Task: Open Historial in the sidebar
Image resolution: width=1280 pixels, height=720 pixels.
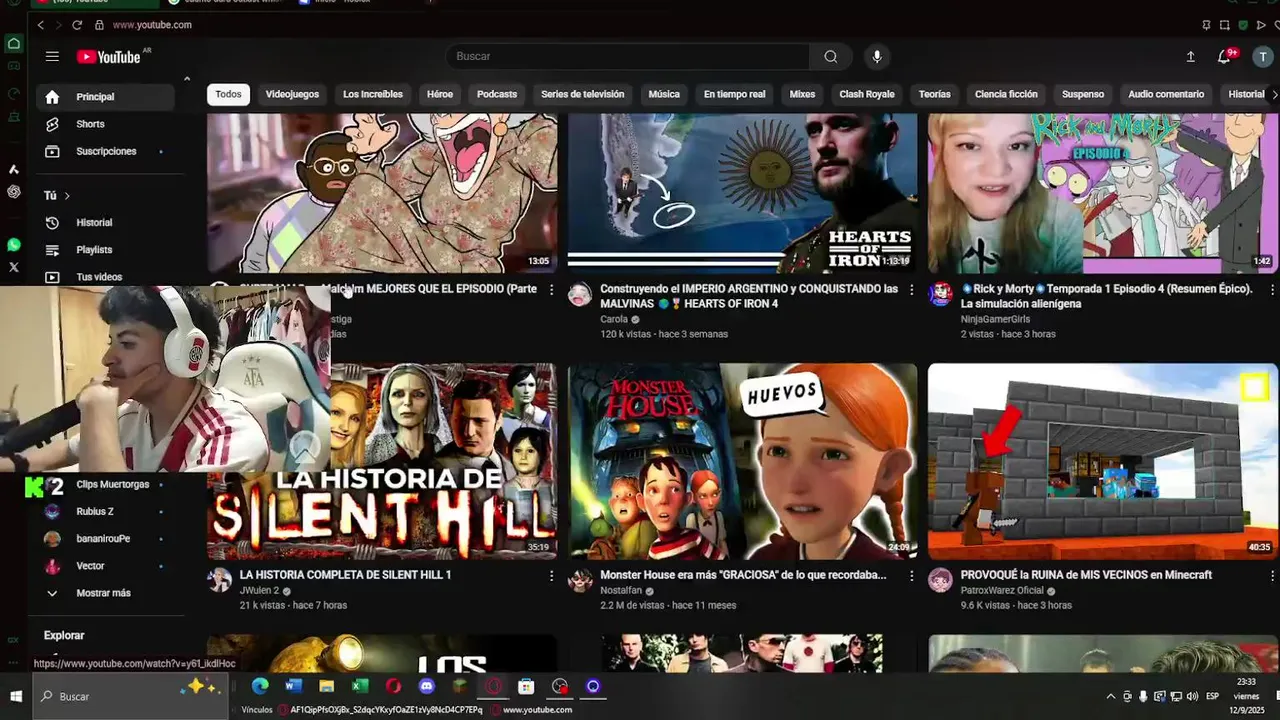Action: tap(106, 223)
